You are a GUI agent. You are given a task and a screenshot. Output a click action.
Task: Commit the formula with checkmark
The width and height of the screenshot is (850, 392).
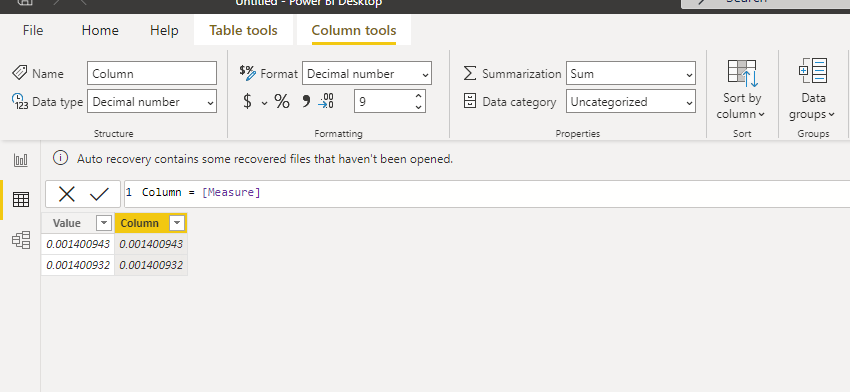point(100,194)
